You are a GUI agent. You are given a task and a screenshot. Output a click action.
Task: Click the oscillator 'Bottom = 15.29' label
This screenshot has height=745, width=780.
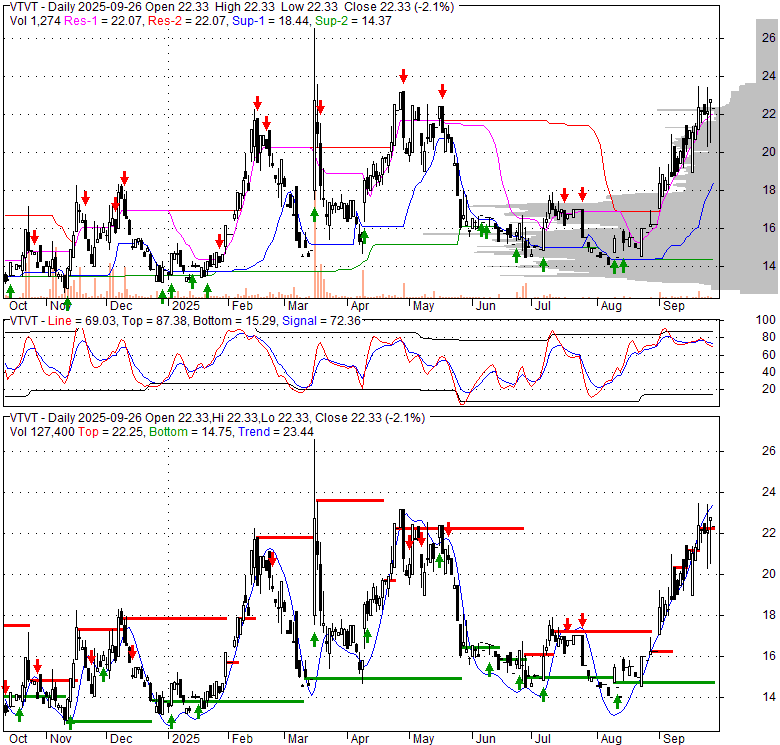point(234,321)
